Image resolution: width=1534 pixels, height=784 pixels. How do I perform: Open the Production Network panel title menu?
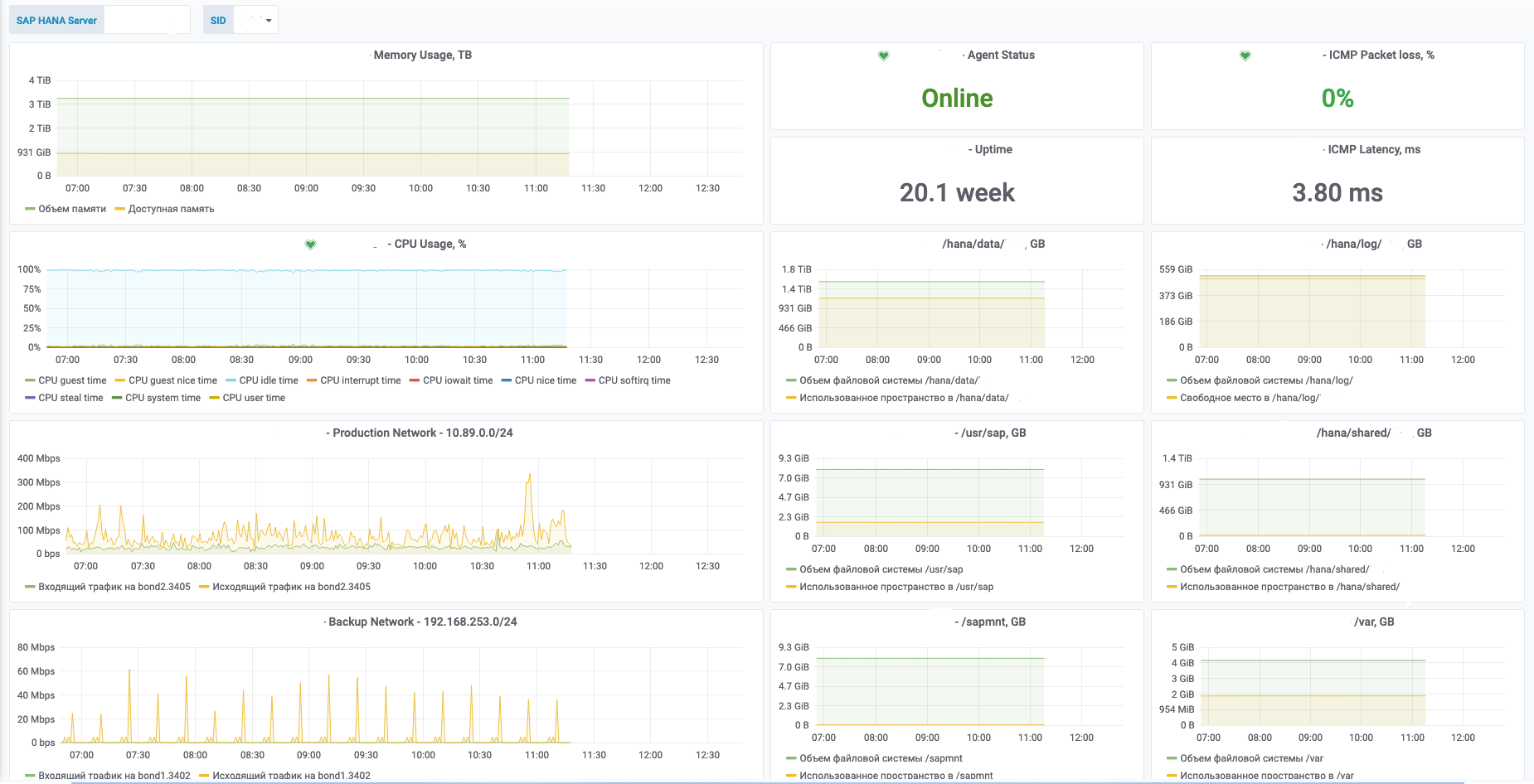(422, 433)
